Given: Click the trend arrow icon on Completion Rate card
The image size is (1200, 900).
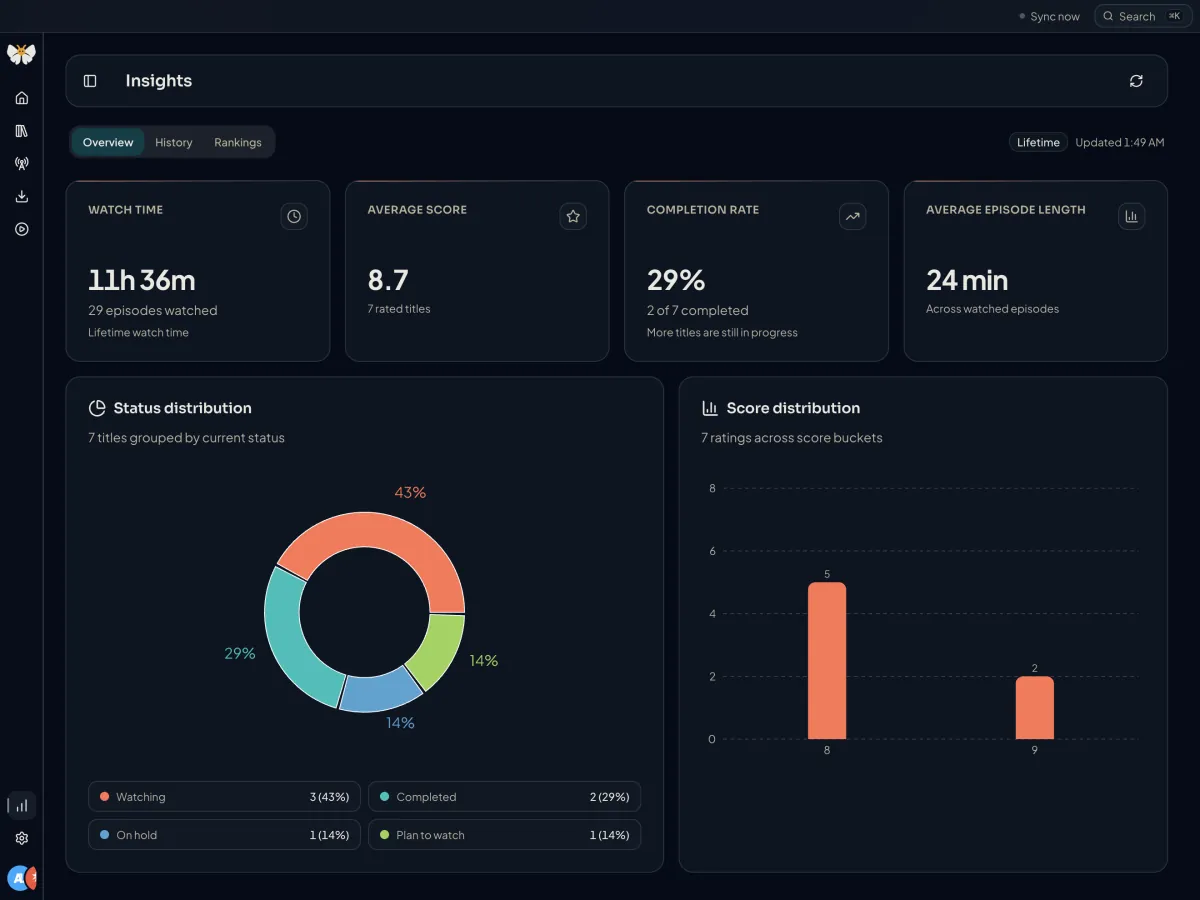Looking at the screenshot, I should coord(853,216).
